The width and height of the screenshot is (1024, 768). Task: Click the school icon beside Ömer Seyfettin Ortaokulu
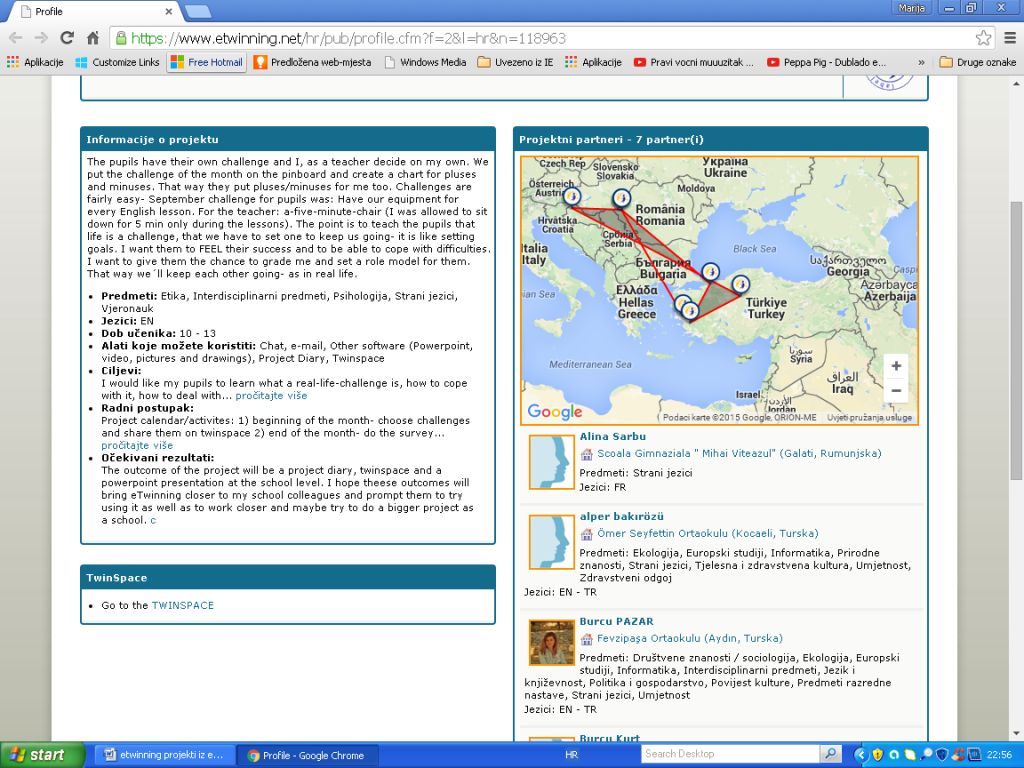(586, 534)
